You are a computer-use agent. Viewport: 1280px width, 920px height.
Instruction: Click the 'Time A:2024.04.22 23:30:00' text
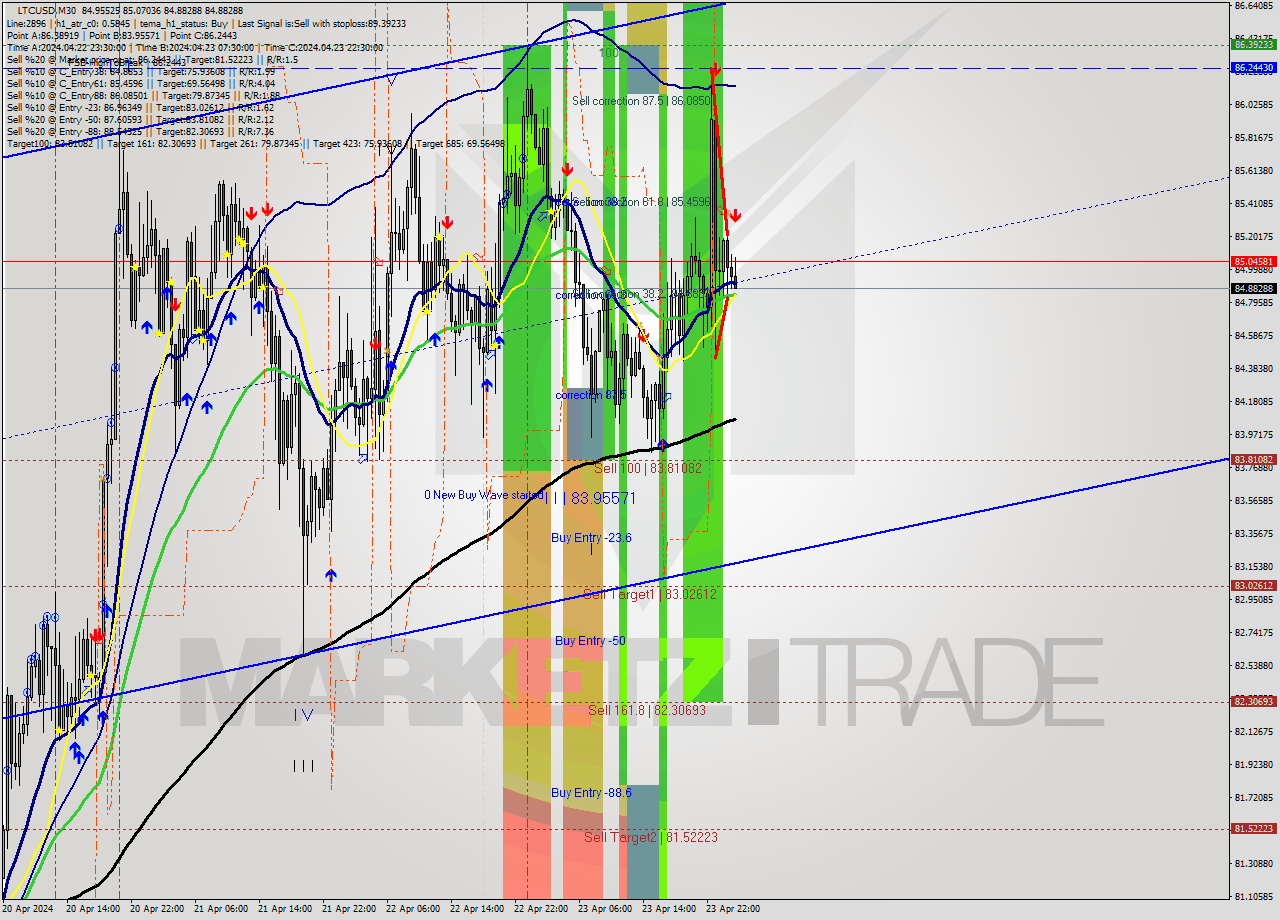[x=66, y=46]
